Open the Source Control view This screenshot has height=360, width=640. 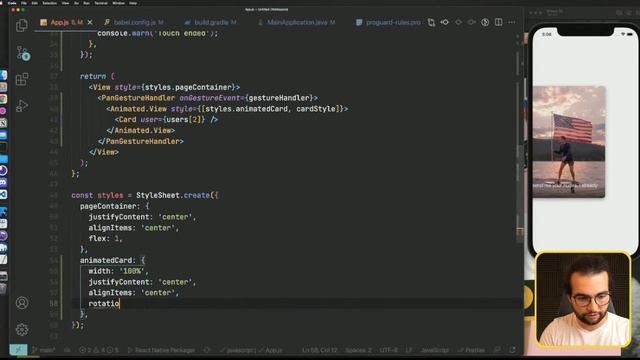pos(22,53)
